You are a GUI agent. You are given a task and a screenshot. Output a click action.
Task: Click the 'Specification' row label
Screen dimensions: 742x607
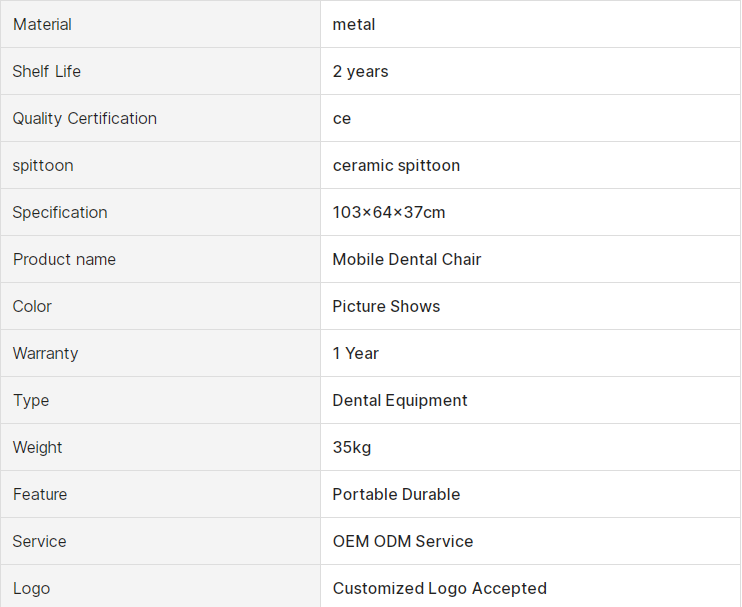point(60,212)
